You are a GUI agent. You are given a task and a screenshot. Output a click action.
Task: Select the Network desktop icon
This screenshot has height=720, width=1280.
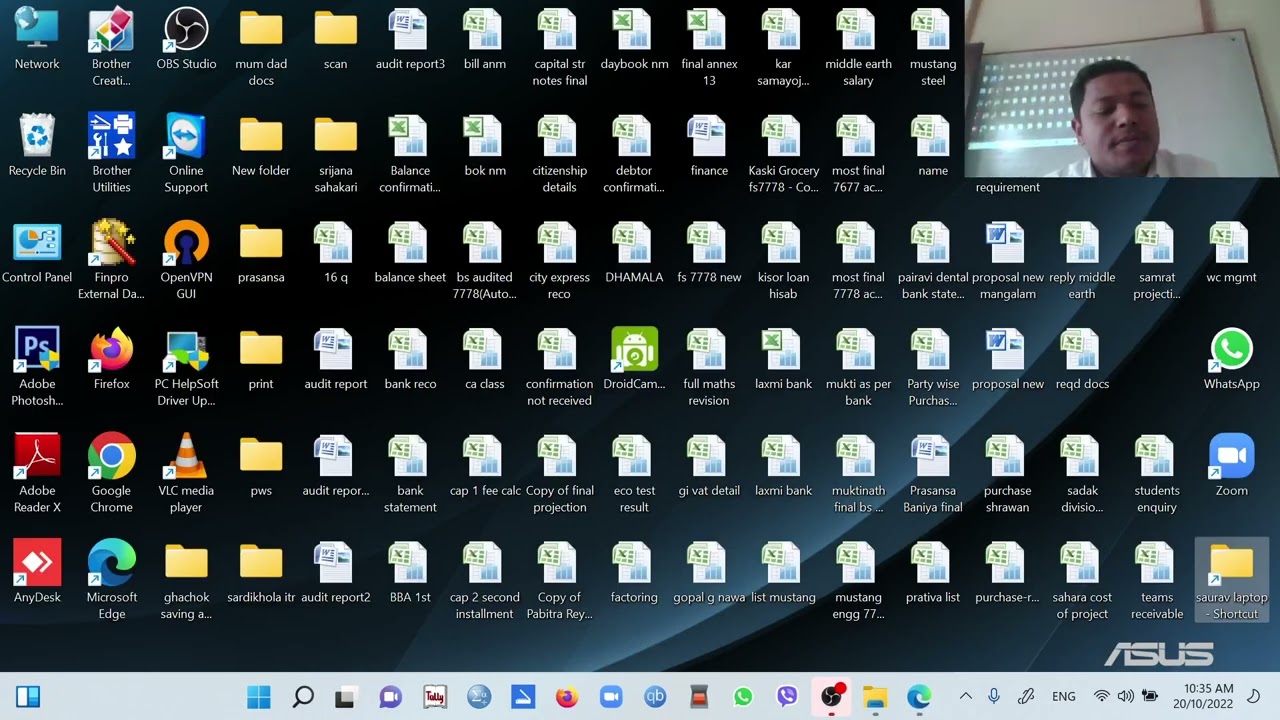pyautogui.click(x=37, y=40)
